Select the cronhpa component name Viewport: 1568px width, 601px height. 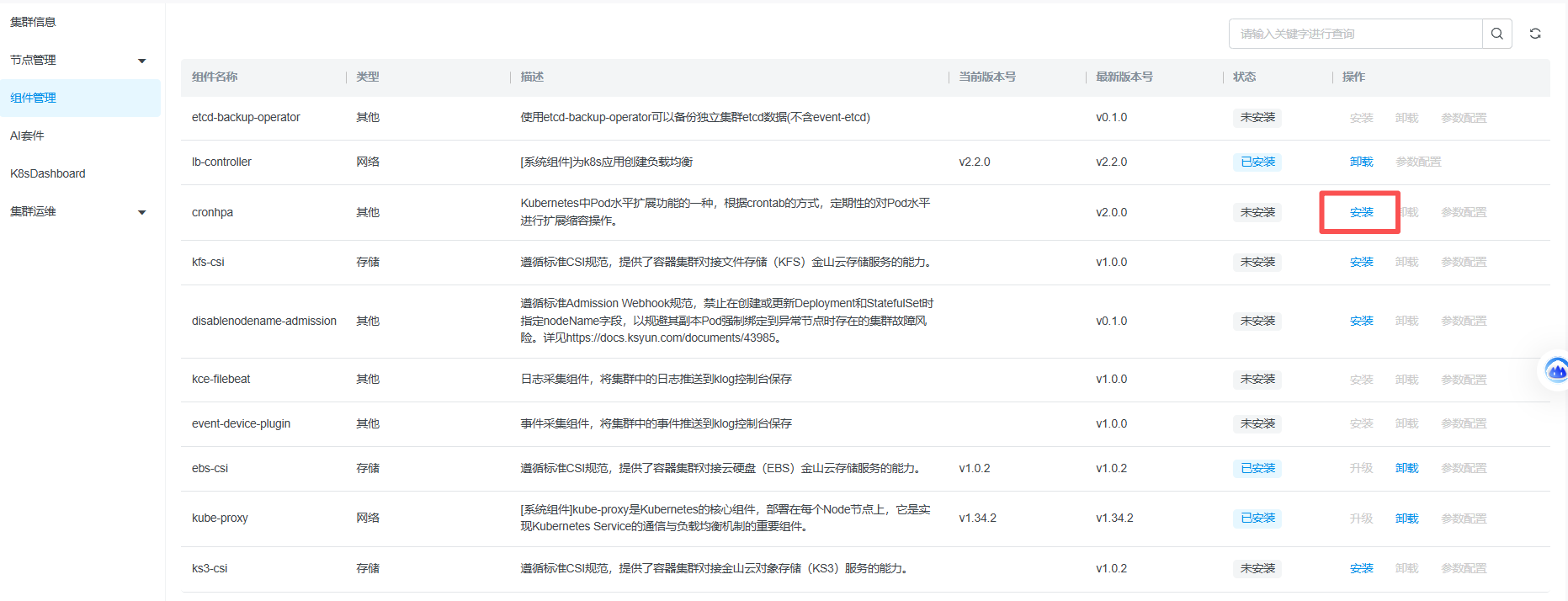[x=212, y=212]
